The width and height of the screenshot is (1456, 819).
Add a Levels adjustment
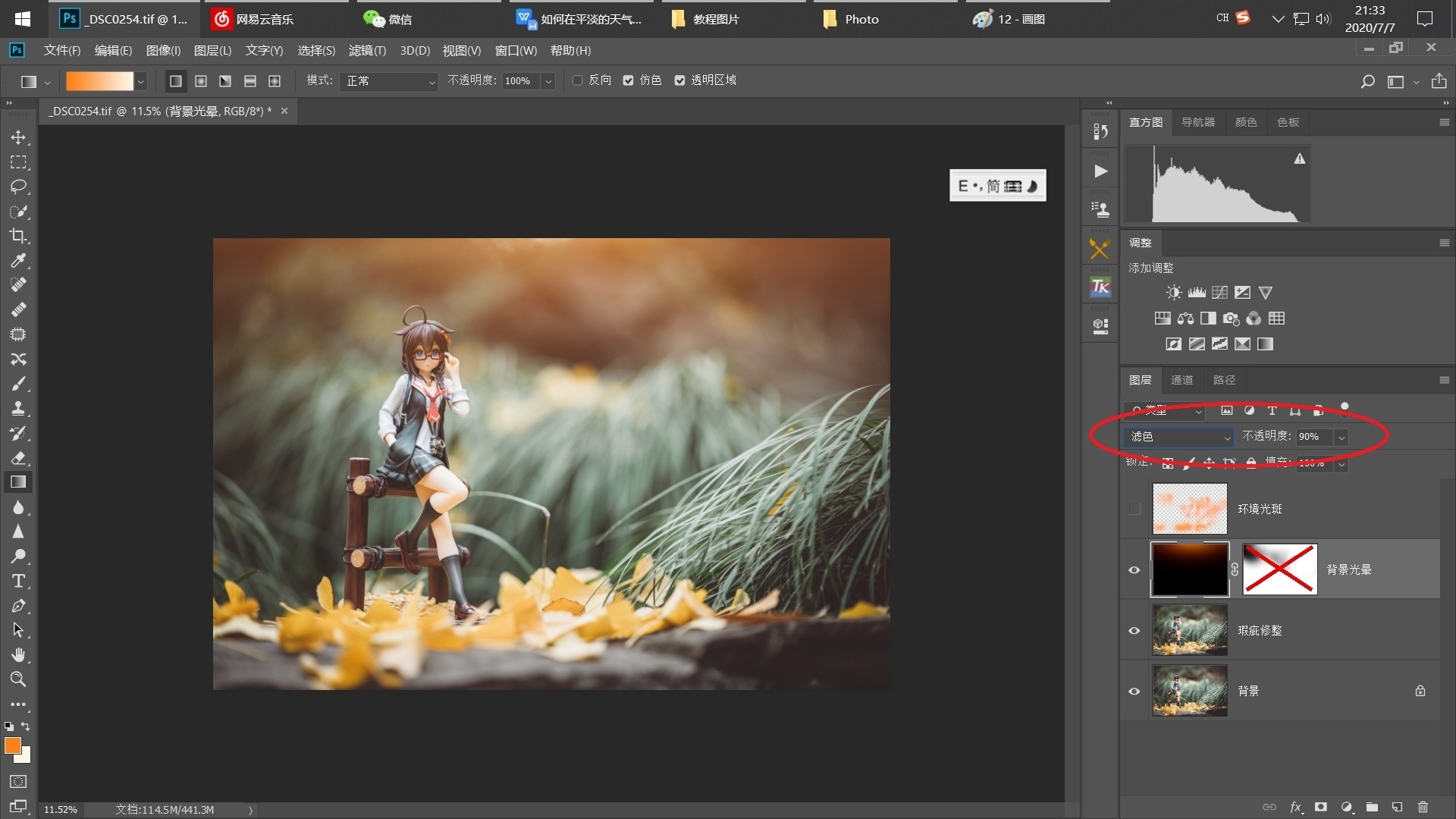tap(1197, 293)
